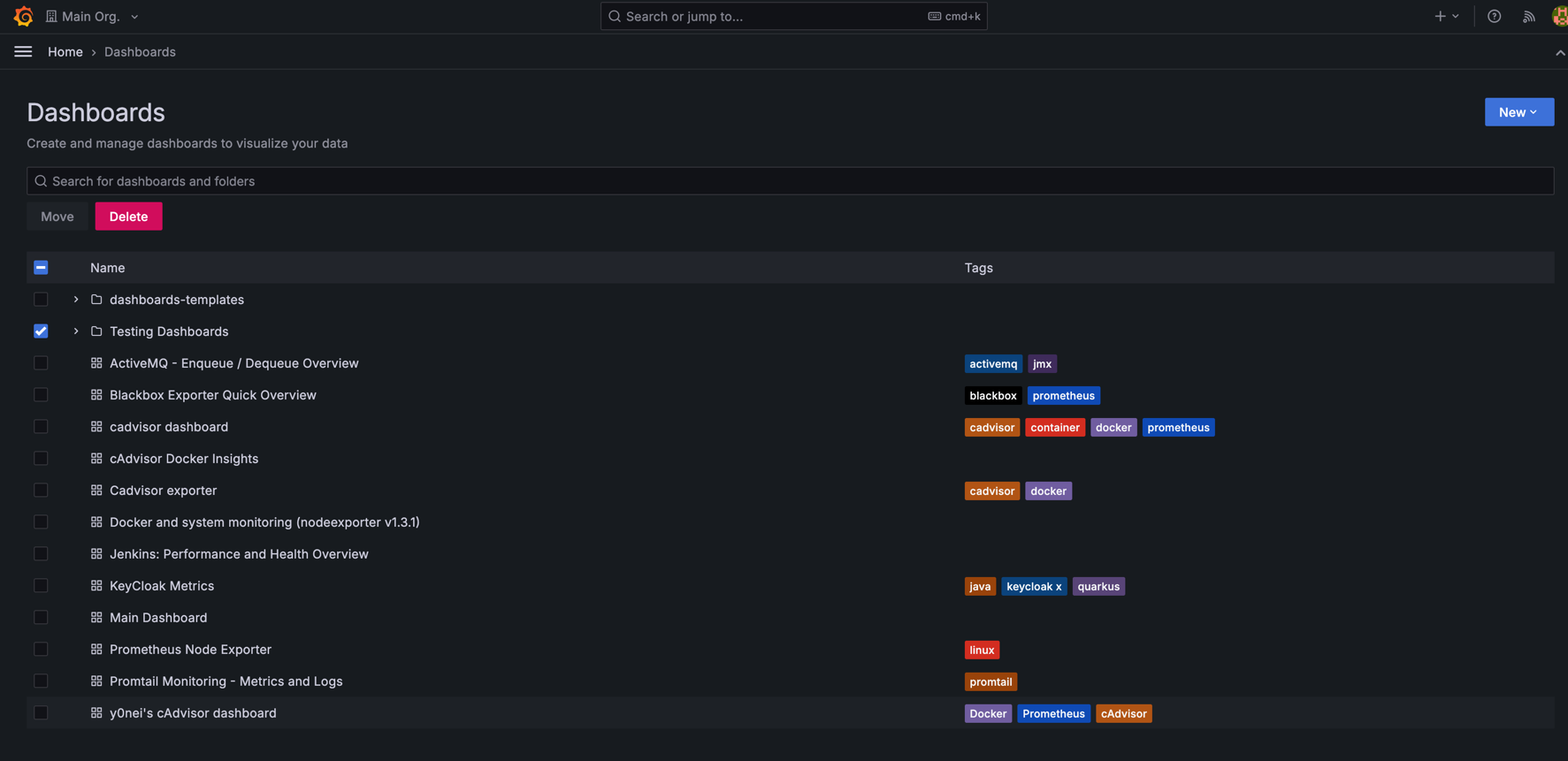Click the Grafana logo icon
The height and width of the screenshot is (761, 1568).
(24, 16)
